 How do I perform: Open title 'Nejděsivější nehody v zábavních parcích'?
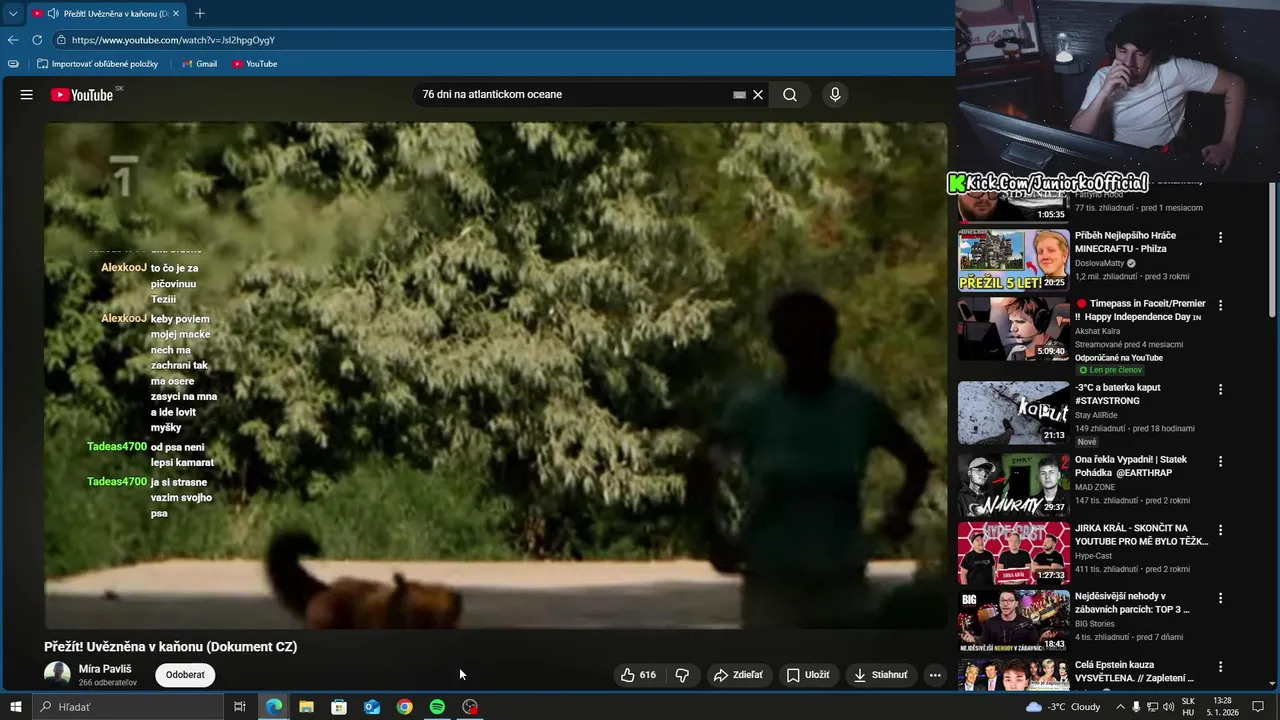[x=1132, y=602]
